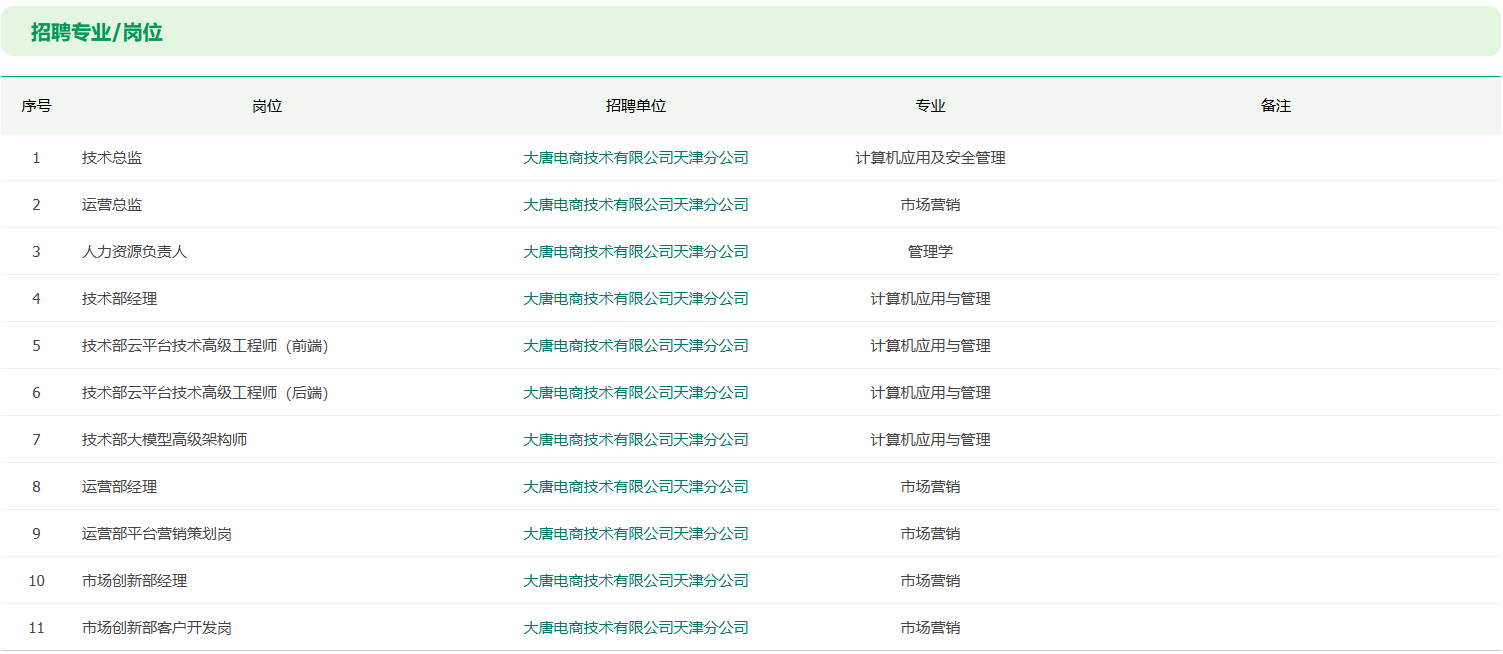
Task: Select the 运营部平台营销策划岗 cell
Action: coord(157,534)
